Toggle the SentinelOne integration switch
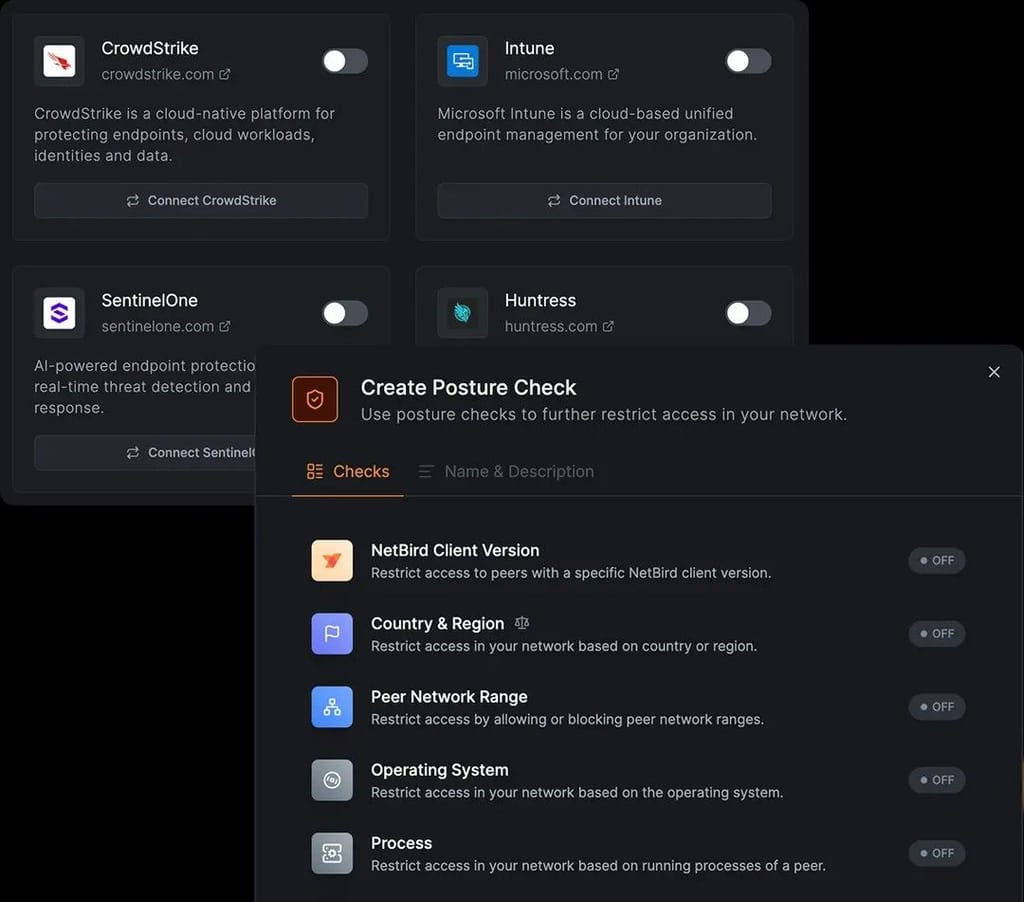The image size is (1024, 902). [x=345, y=313]
